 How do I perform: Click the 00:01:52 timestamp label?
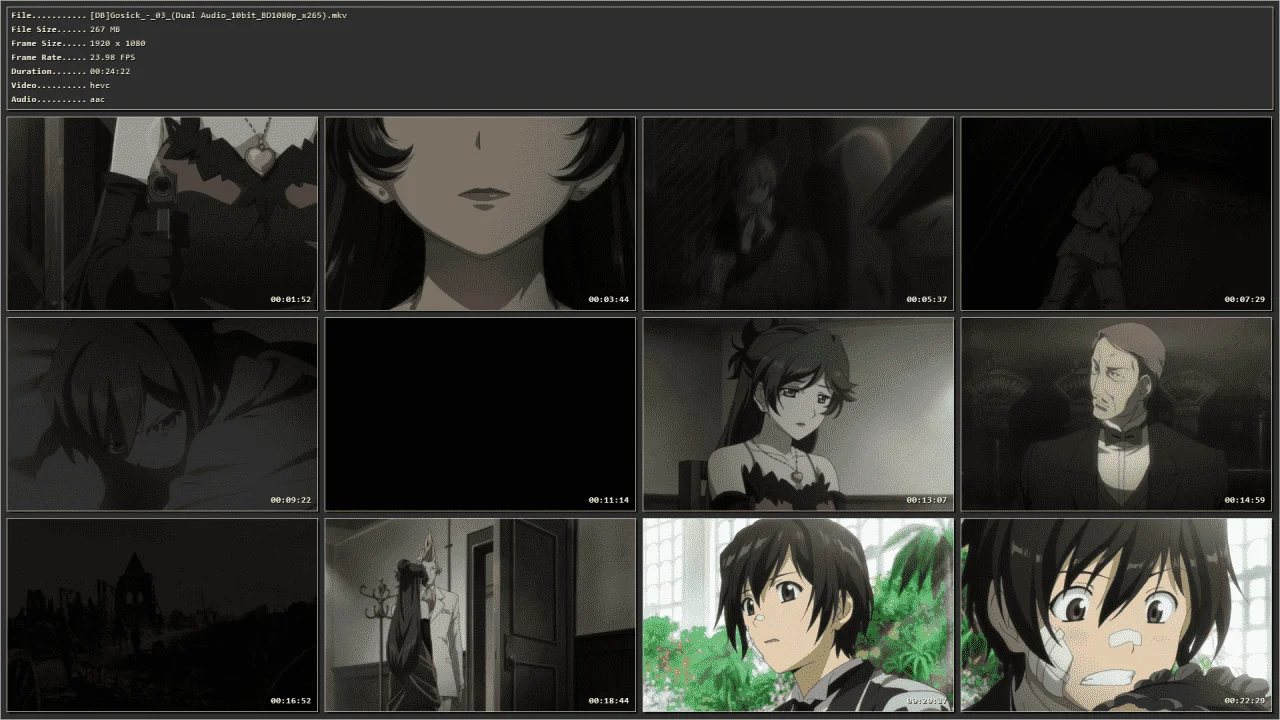pyautogui.click(x=291, y=300)
